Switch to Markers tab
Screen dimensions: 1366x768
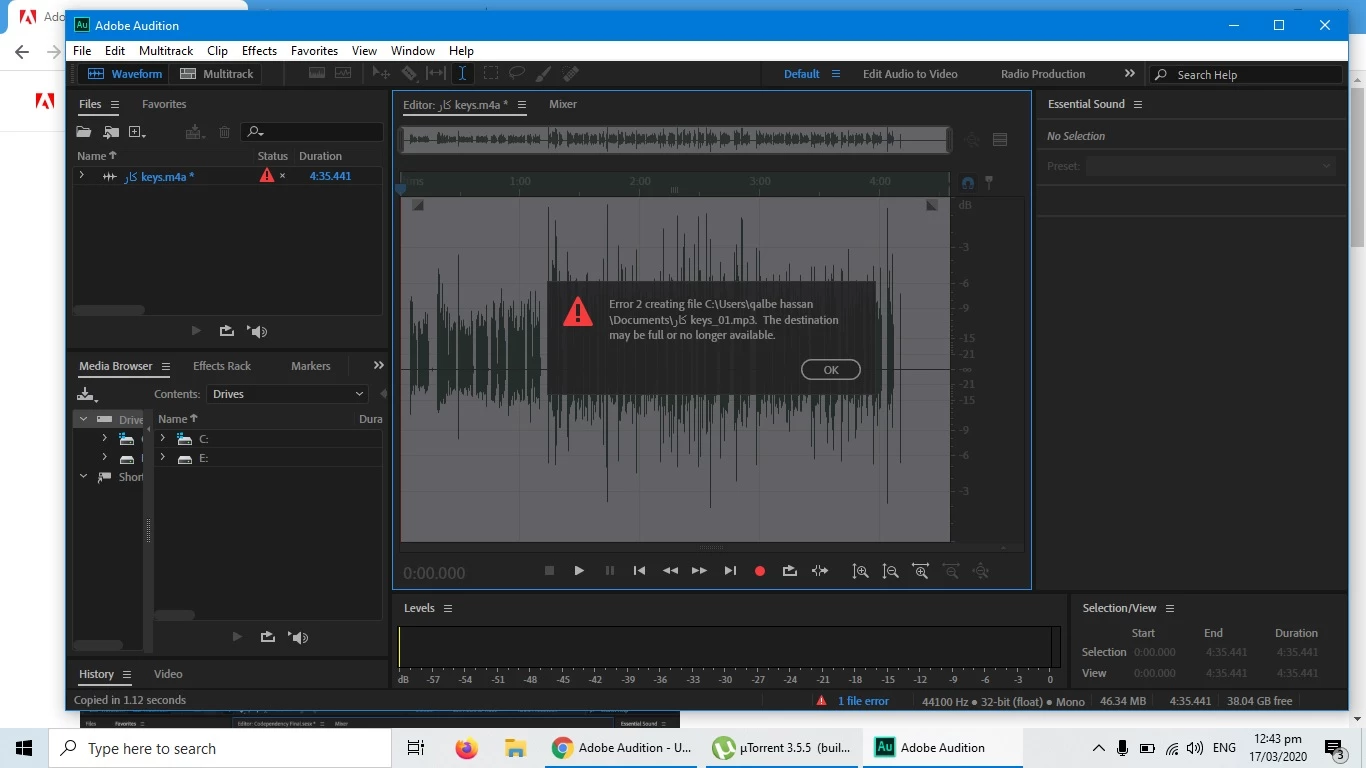click(310, 366)
